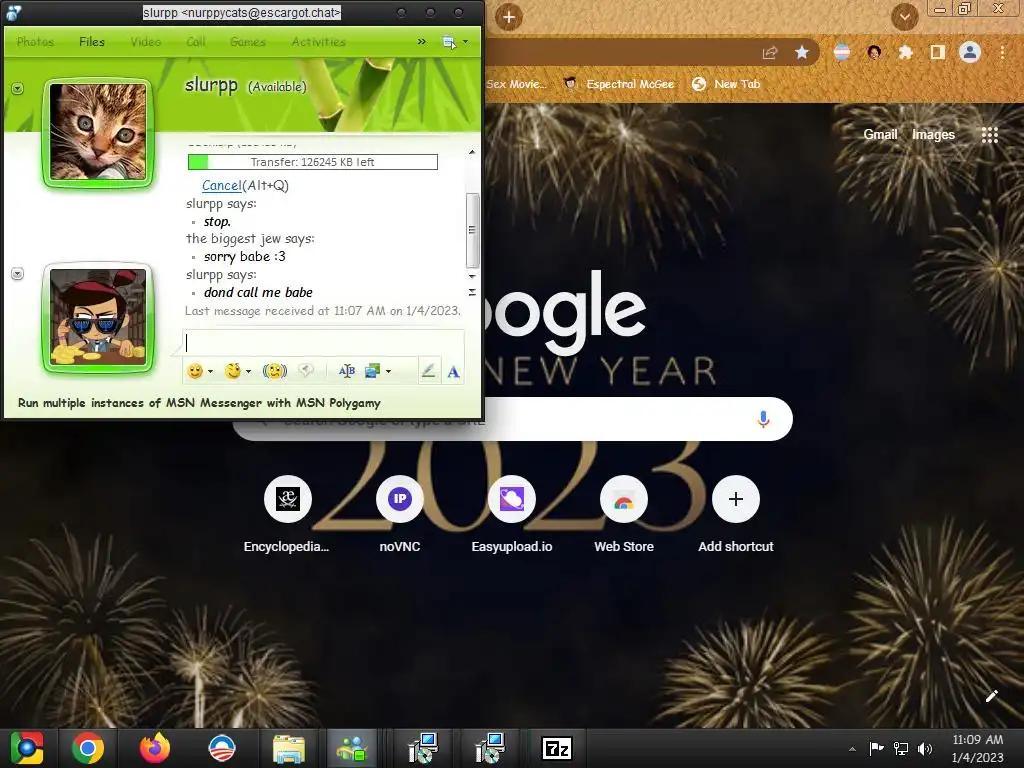
Task: Expand the wink dropdown arrow
Action: tap(248, 372)
